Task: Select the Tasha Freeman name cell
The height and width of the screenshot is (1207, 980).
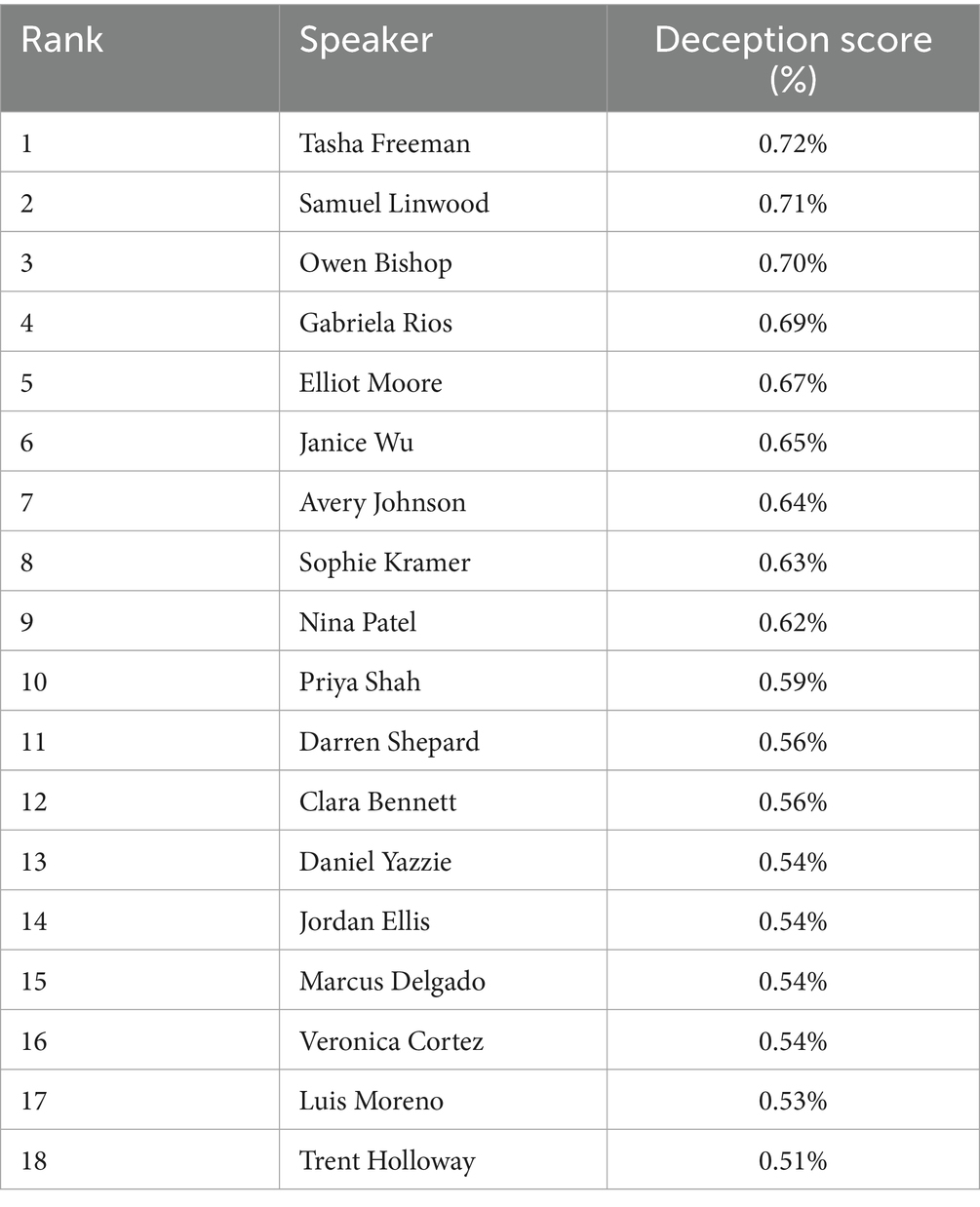Action: pyautogui.click(x=384, y=143)
